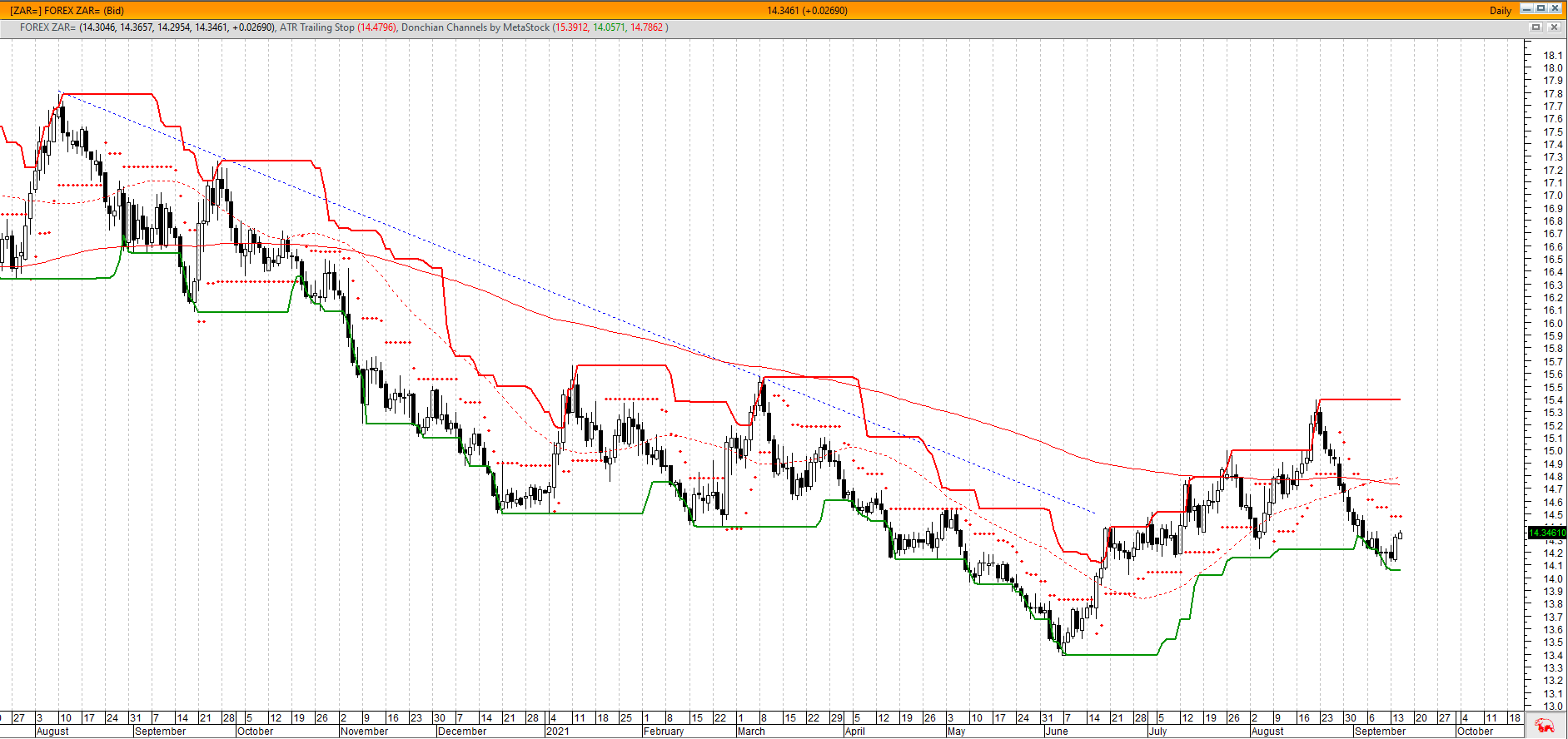This screenshot has height=739, width=1568.
Task: Close the inner chart pane
Action: coord(1554,27)
